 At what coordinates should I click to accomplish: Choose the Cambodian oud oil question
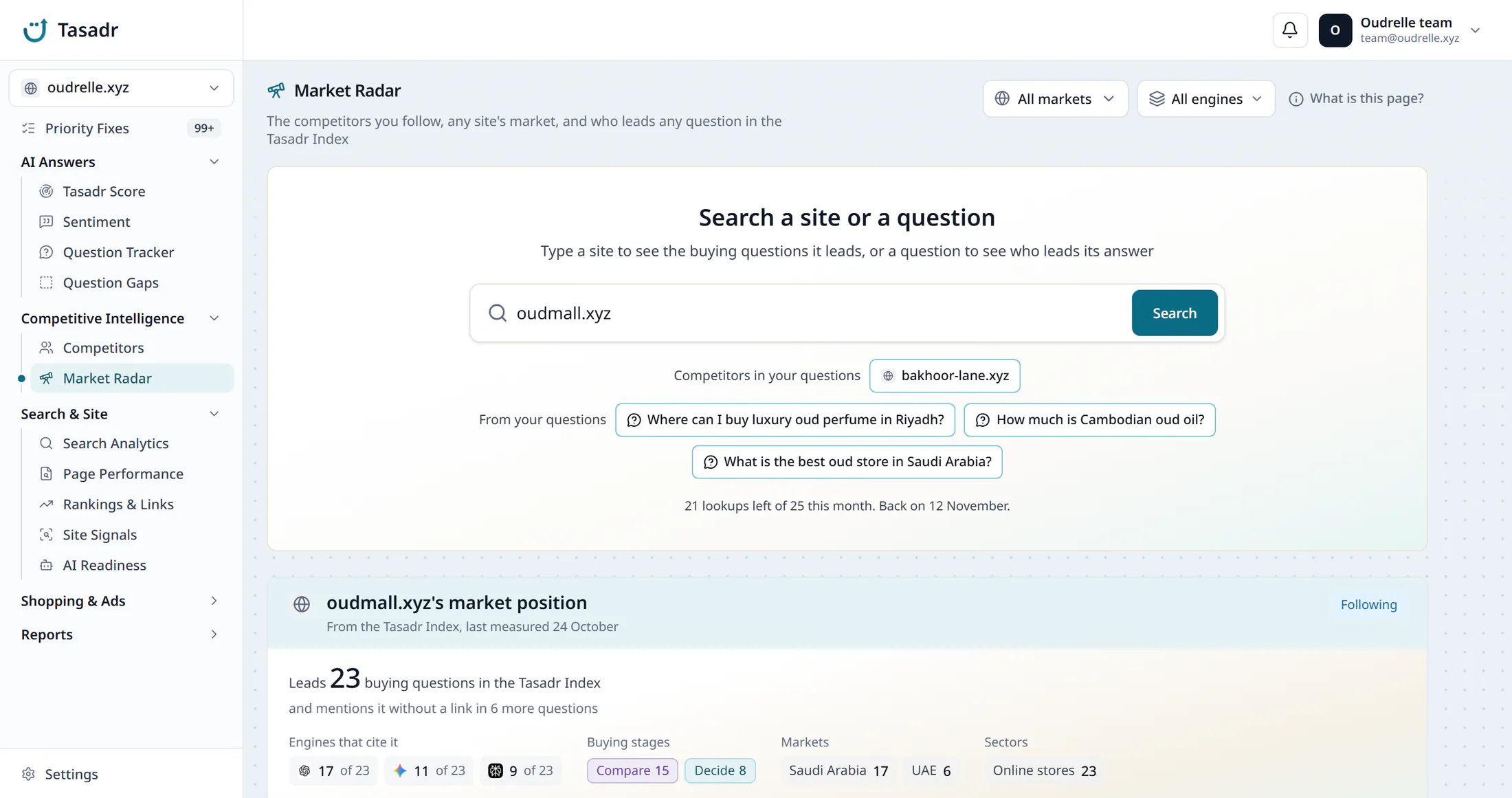pos(1089,420)
